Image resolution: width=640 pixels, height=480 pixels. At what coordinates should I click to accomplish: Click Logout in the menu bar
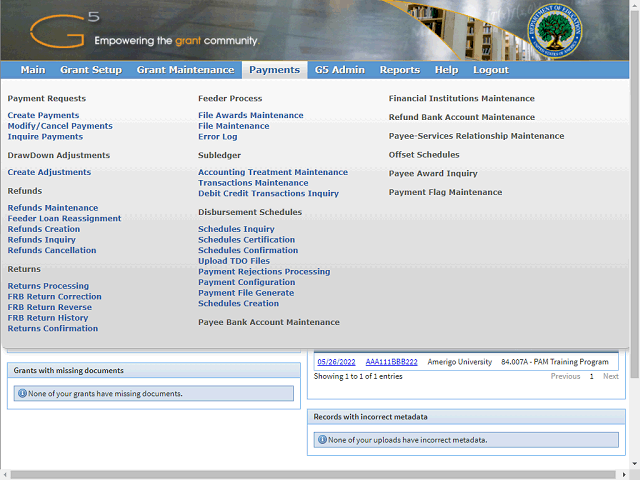tap(491, 70)
